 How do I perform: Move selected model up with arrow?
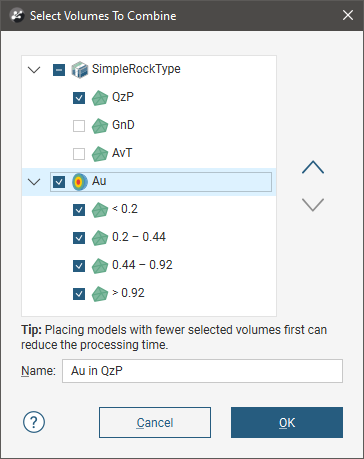pyautogui.click(x=313, y=167)
